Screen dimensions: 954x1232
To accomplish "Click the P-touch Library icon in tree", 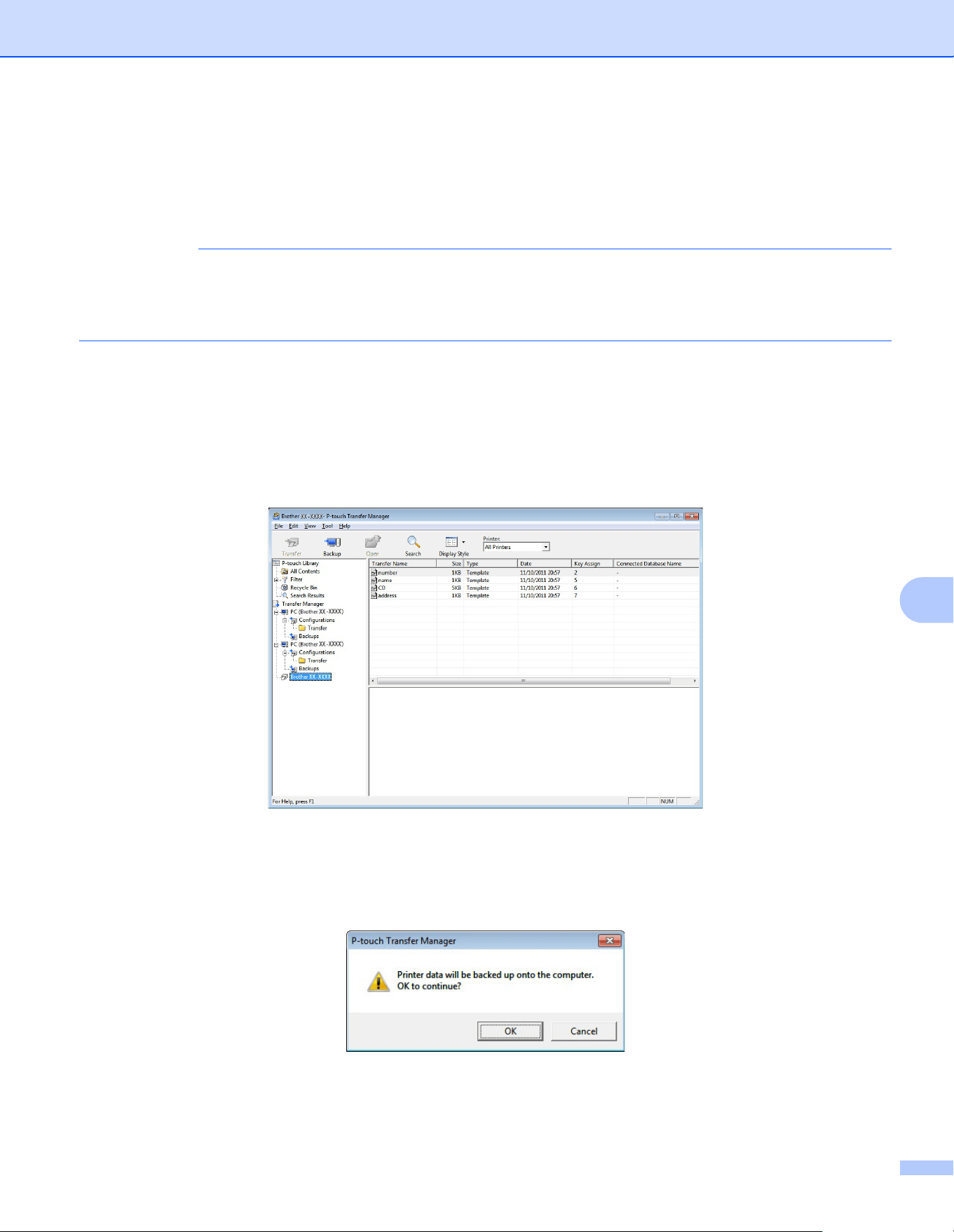I will coord(276,563).
